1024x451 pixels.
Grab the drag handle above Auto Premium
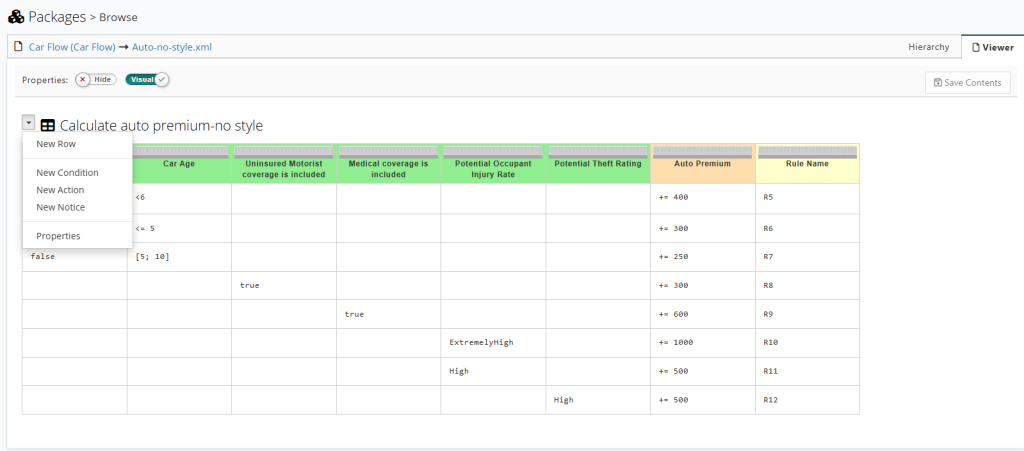703,152
